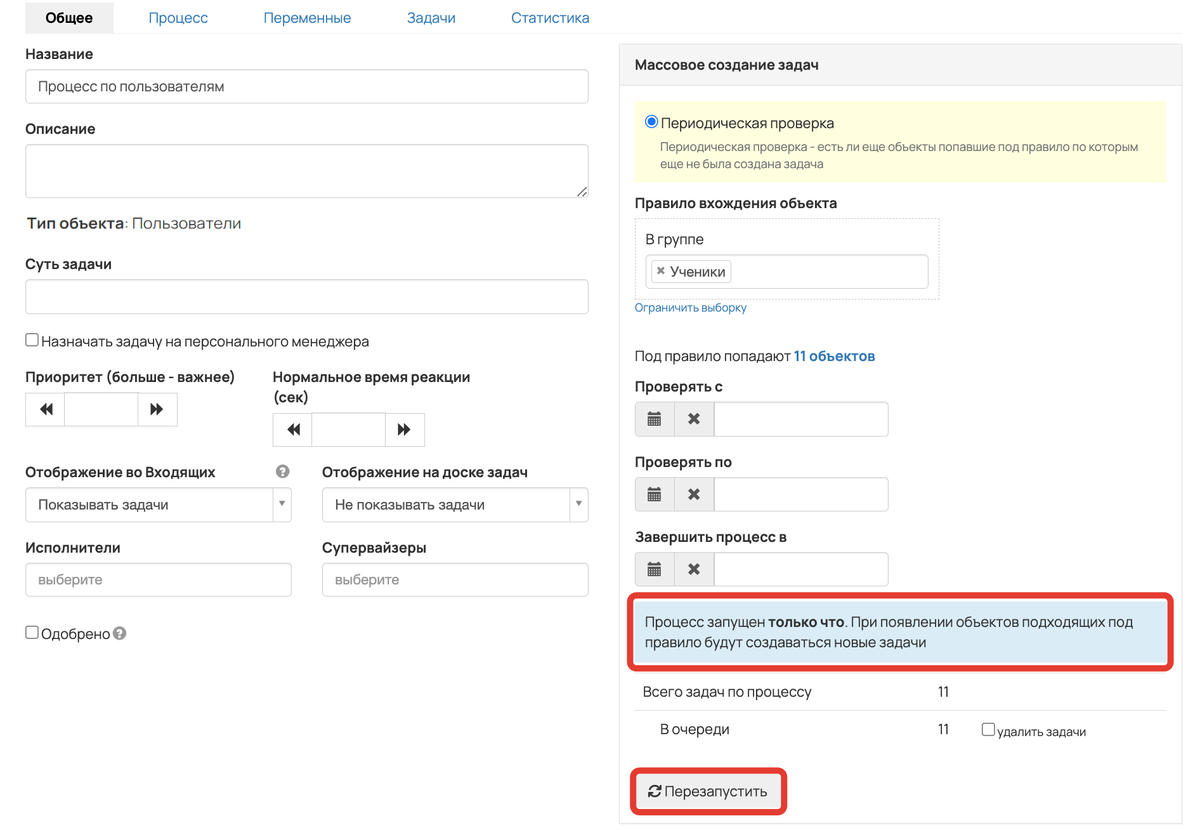The image size is (1200, 830).
Task: Open Супервайзеры selection field
Action: tap(455, 580)
